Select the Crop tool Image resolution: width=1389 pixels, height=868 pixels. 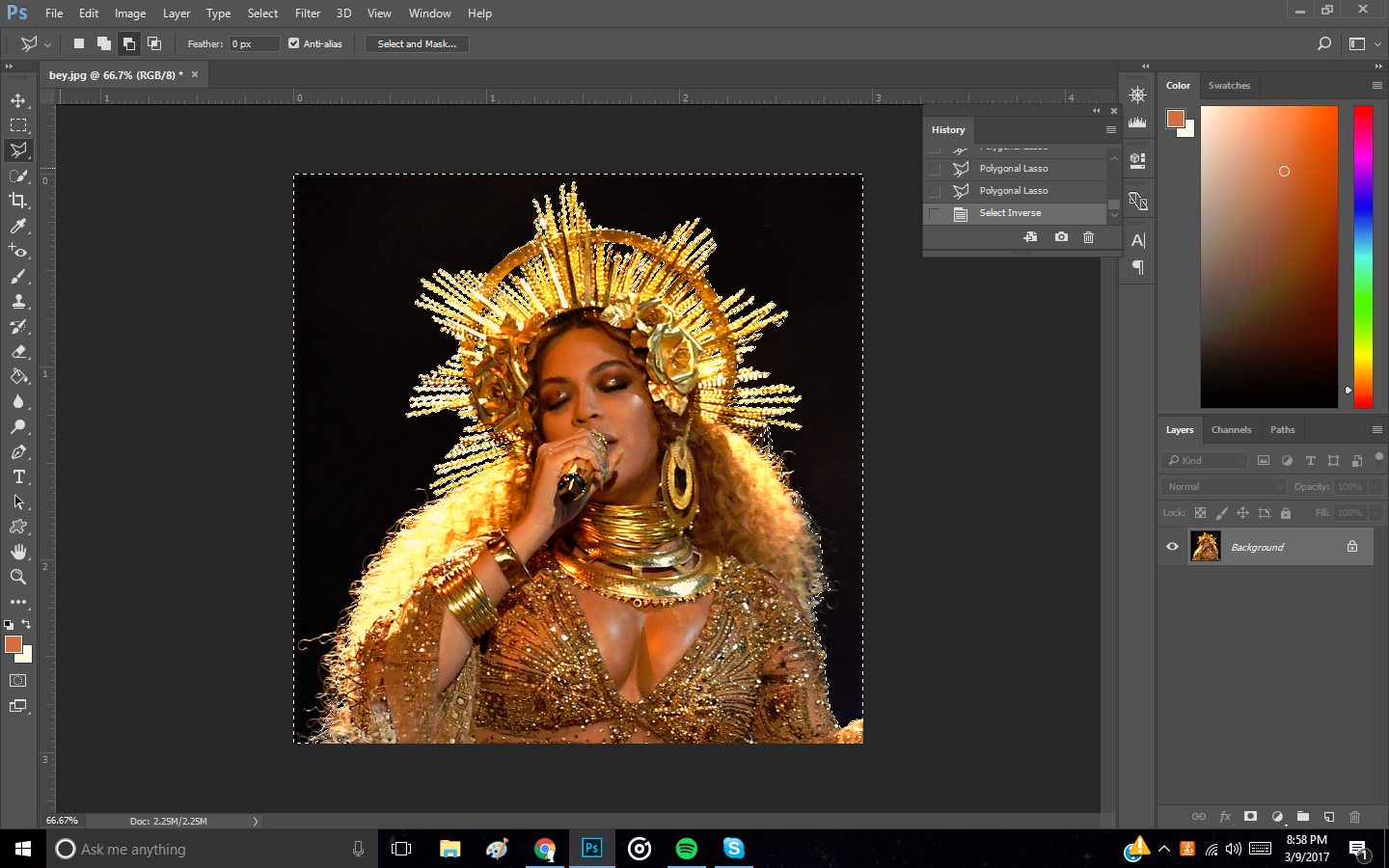pos(18,201)
